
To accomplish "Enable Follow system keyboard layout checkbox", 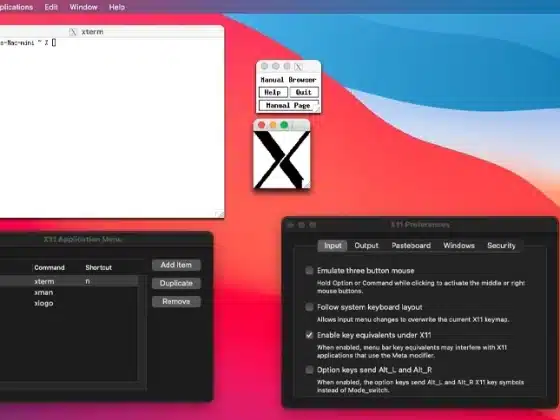I will click(x=309, y=307).
